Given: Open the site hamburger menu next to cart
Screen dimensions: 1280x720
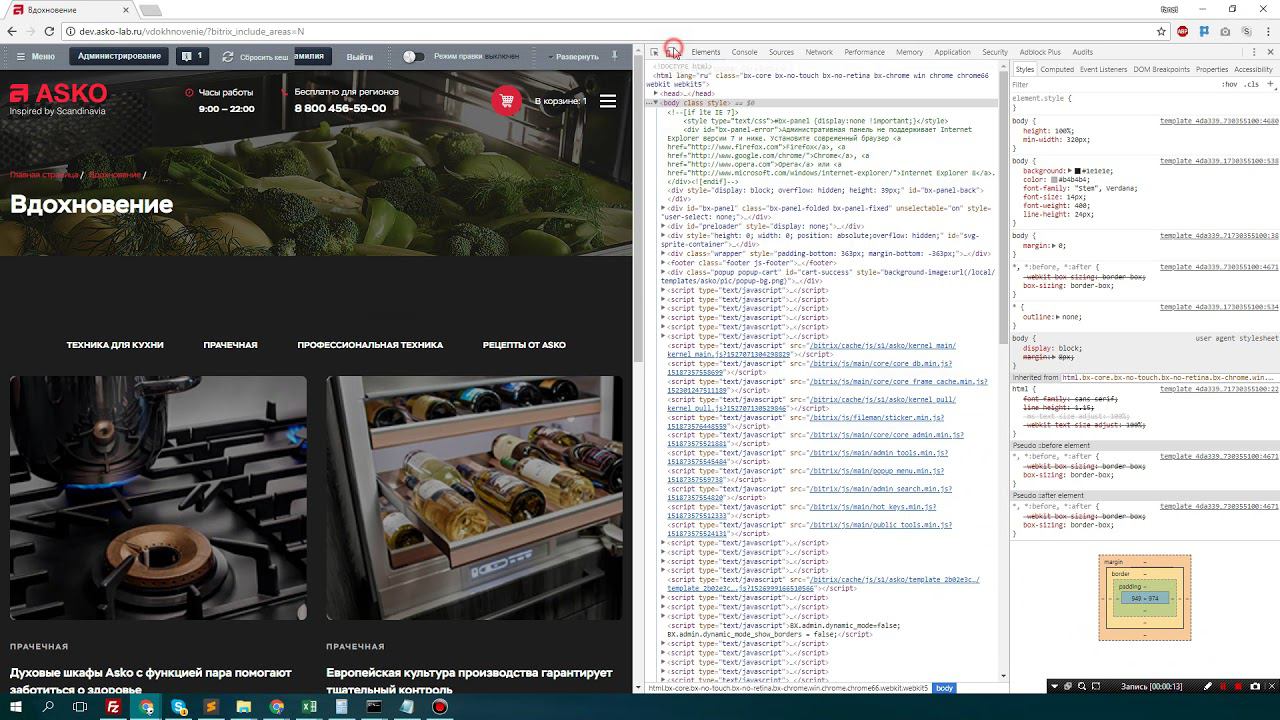Looking at the screenshot, I should point(608,101).
